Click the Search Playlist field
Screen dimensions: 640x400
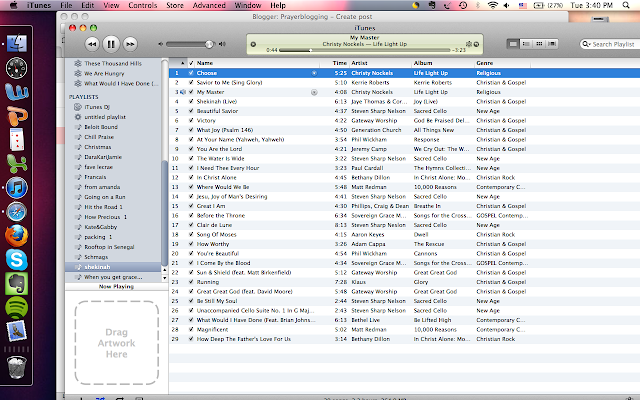612,44
